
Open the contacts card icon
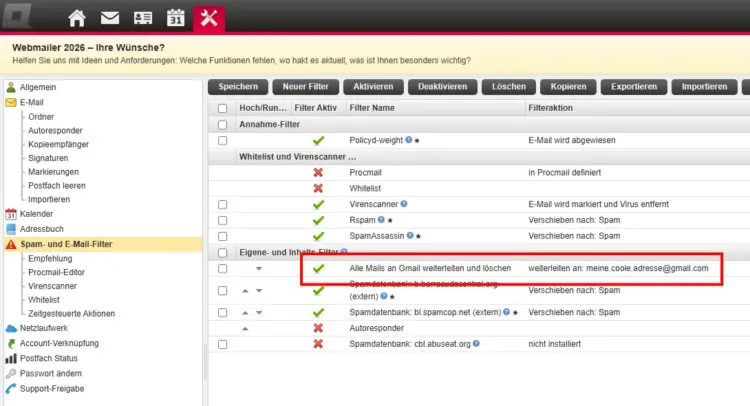point(143,18)
